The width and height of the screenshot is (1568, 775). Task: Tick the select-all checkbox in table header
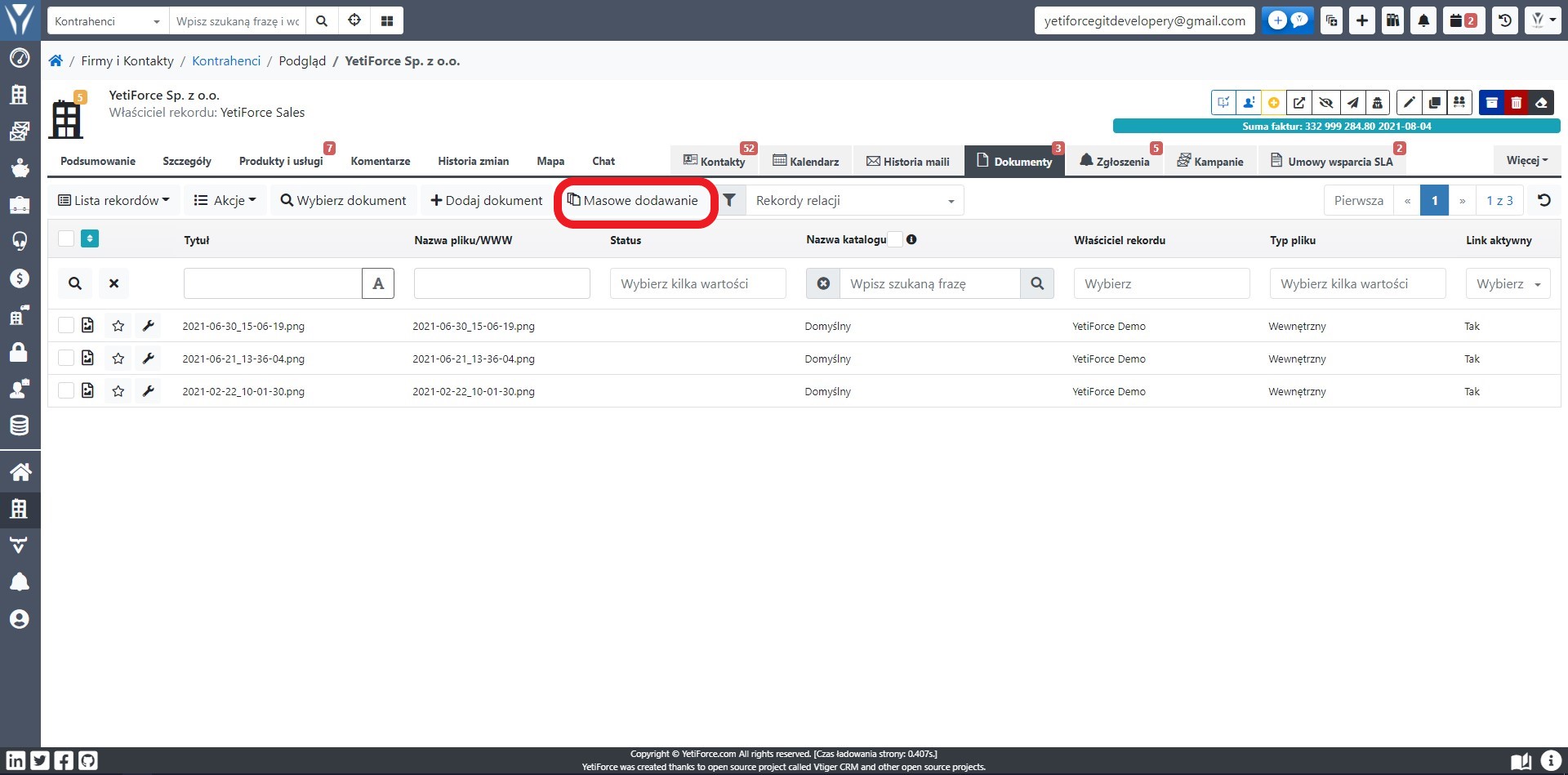pos(66,238)
